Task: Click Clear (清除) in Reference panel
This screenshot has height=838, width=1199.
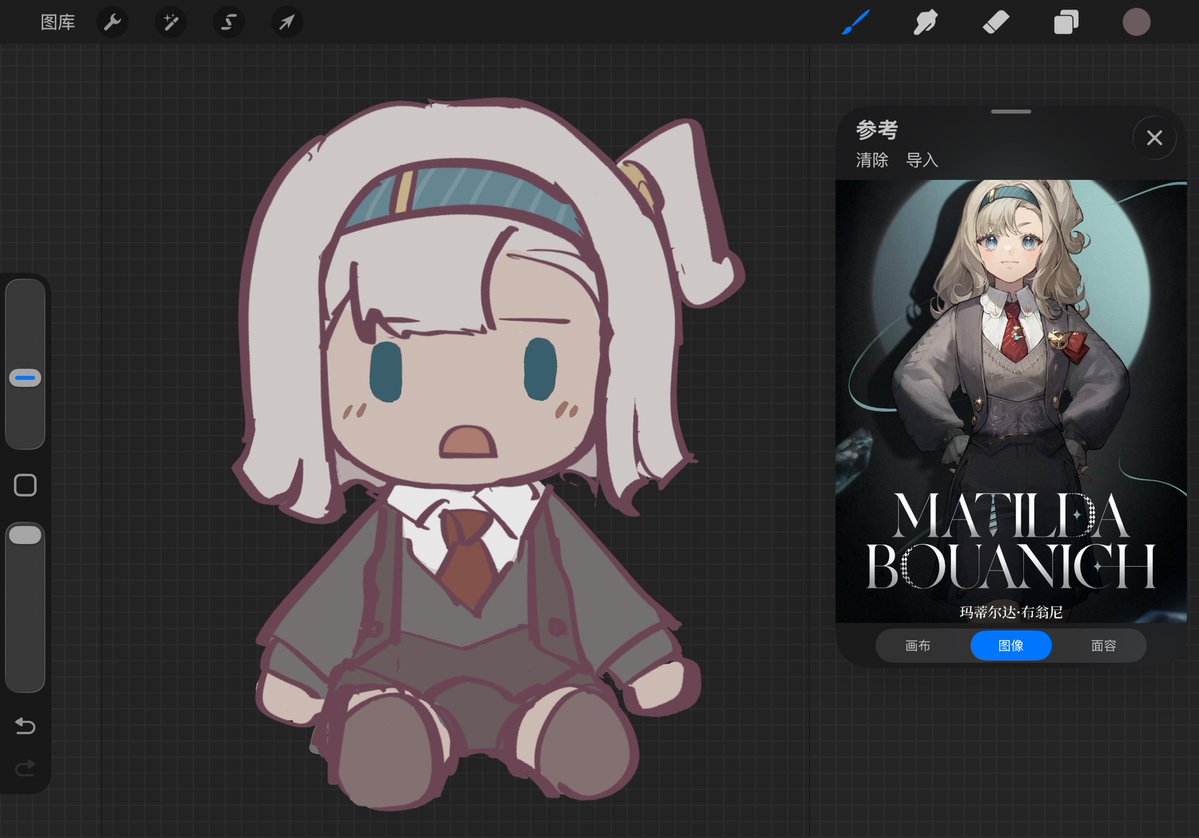Action: 872,160
